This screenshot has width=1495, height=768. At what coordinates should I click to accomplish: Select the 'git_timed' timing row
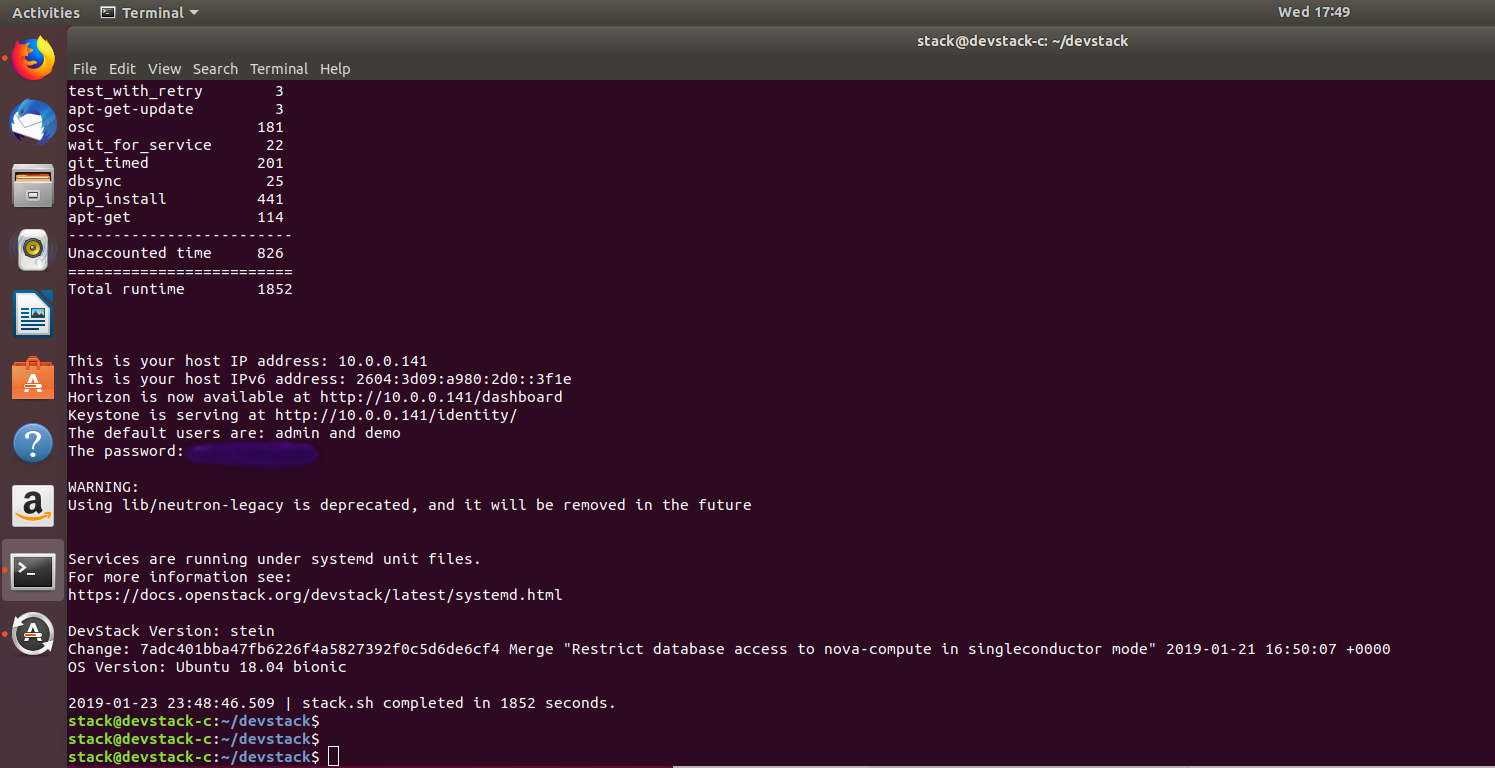tap(176, 163)
